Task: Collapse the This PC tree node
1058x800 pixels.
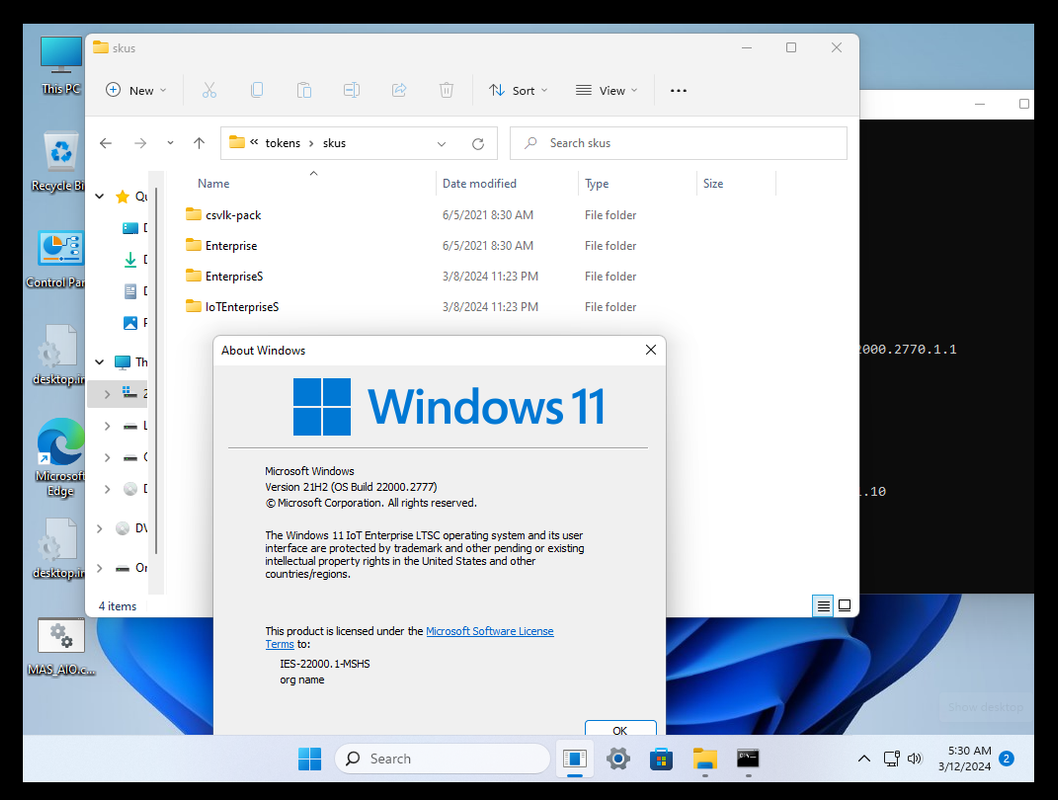Action: 100,362
